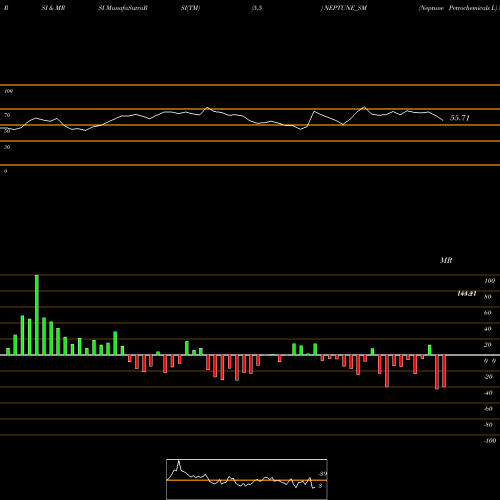Click the 40 label on MR axis

[488, 329]
